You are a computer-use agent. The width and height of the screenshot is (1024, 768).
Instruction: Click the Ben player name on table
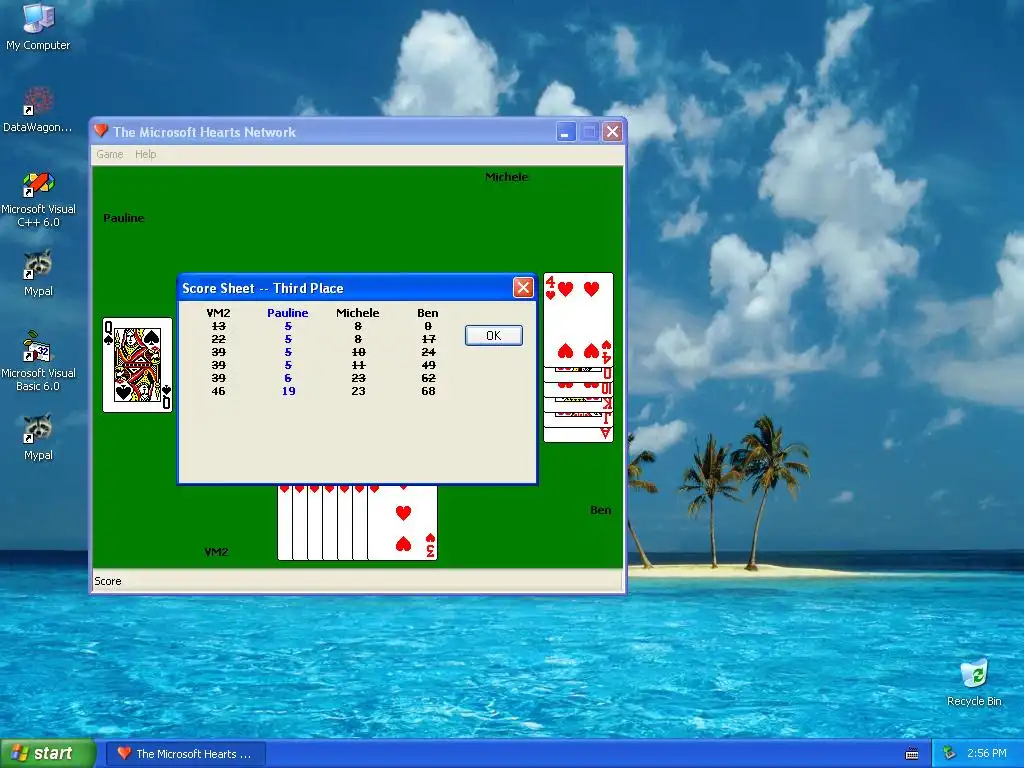click(x=600, y=510)
